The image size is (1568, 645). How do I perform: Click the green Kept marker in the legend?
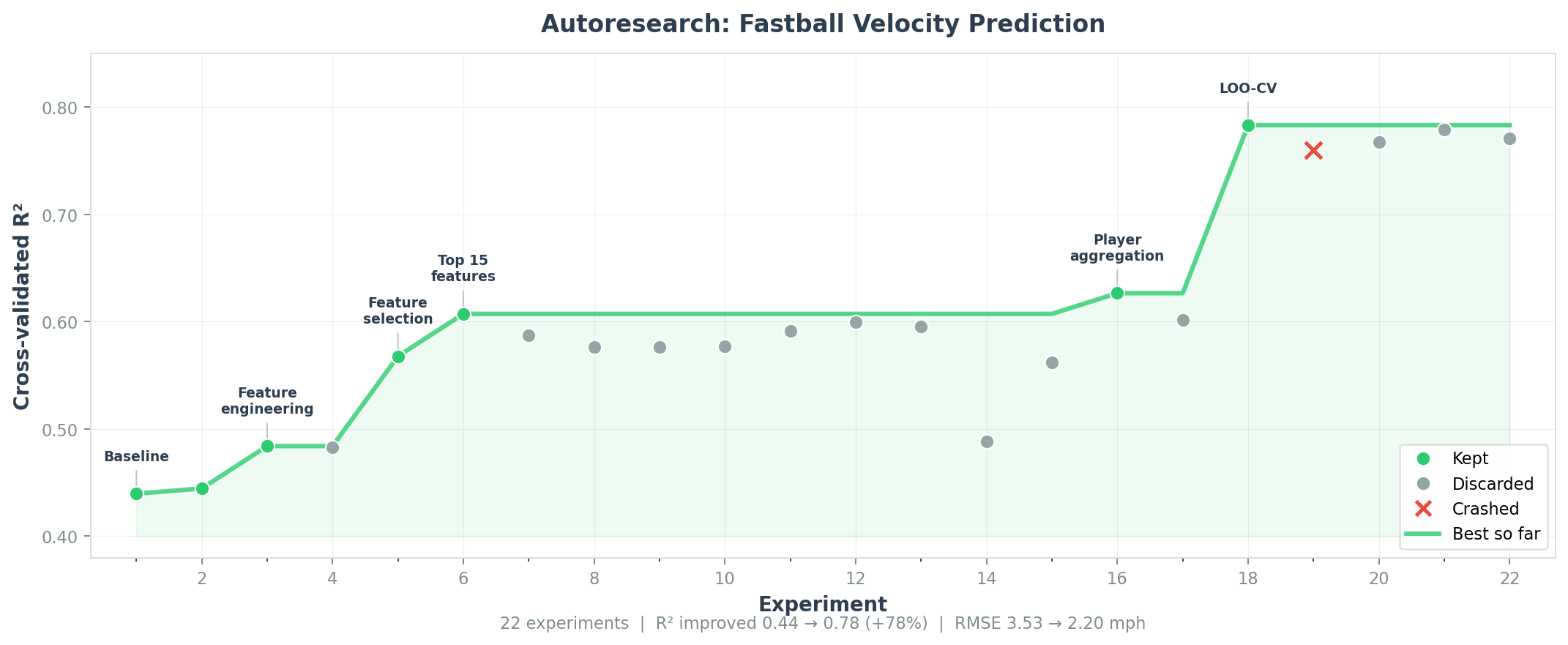tap(1423, 459)
